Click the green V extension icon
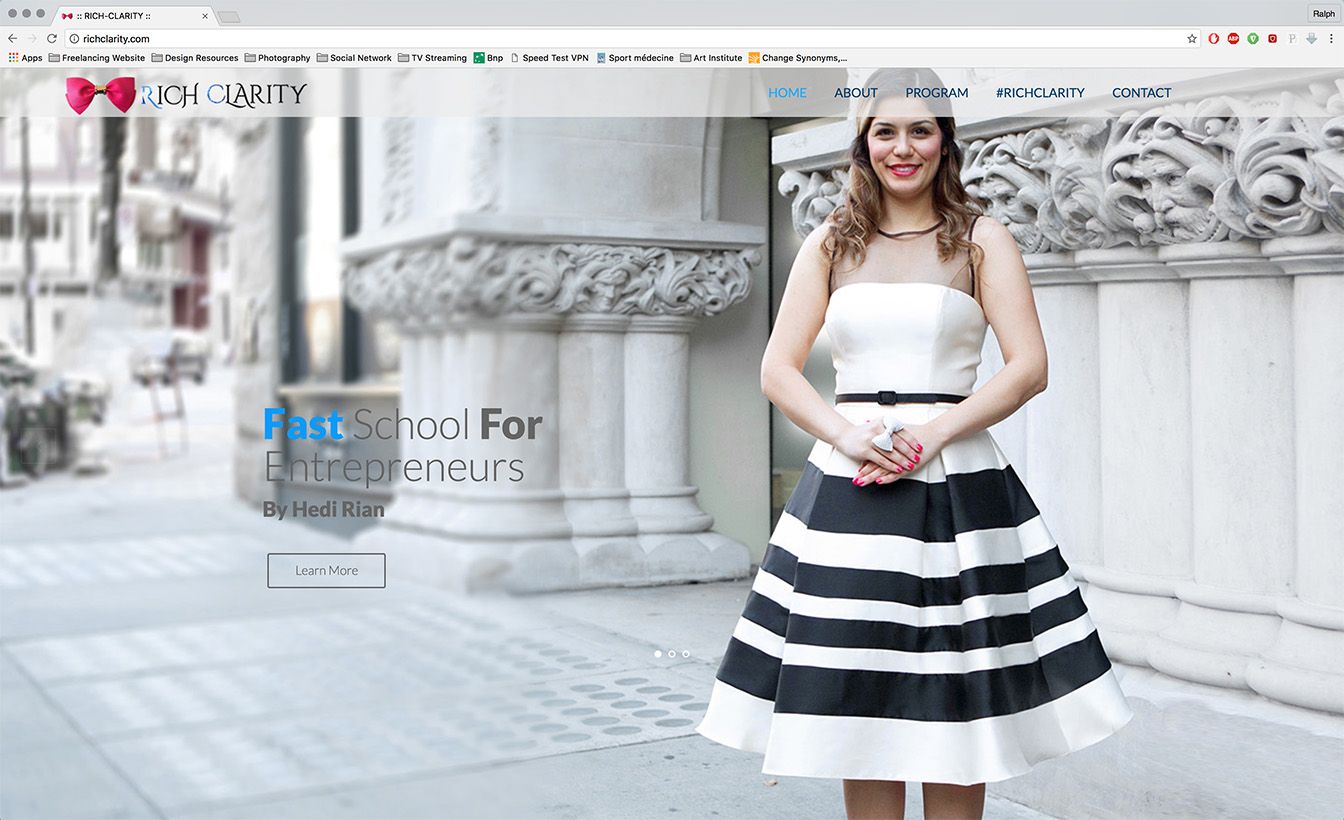The image size is (1344, 820). pyautogui.click(x=1253, y=38)
